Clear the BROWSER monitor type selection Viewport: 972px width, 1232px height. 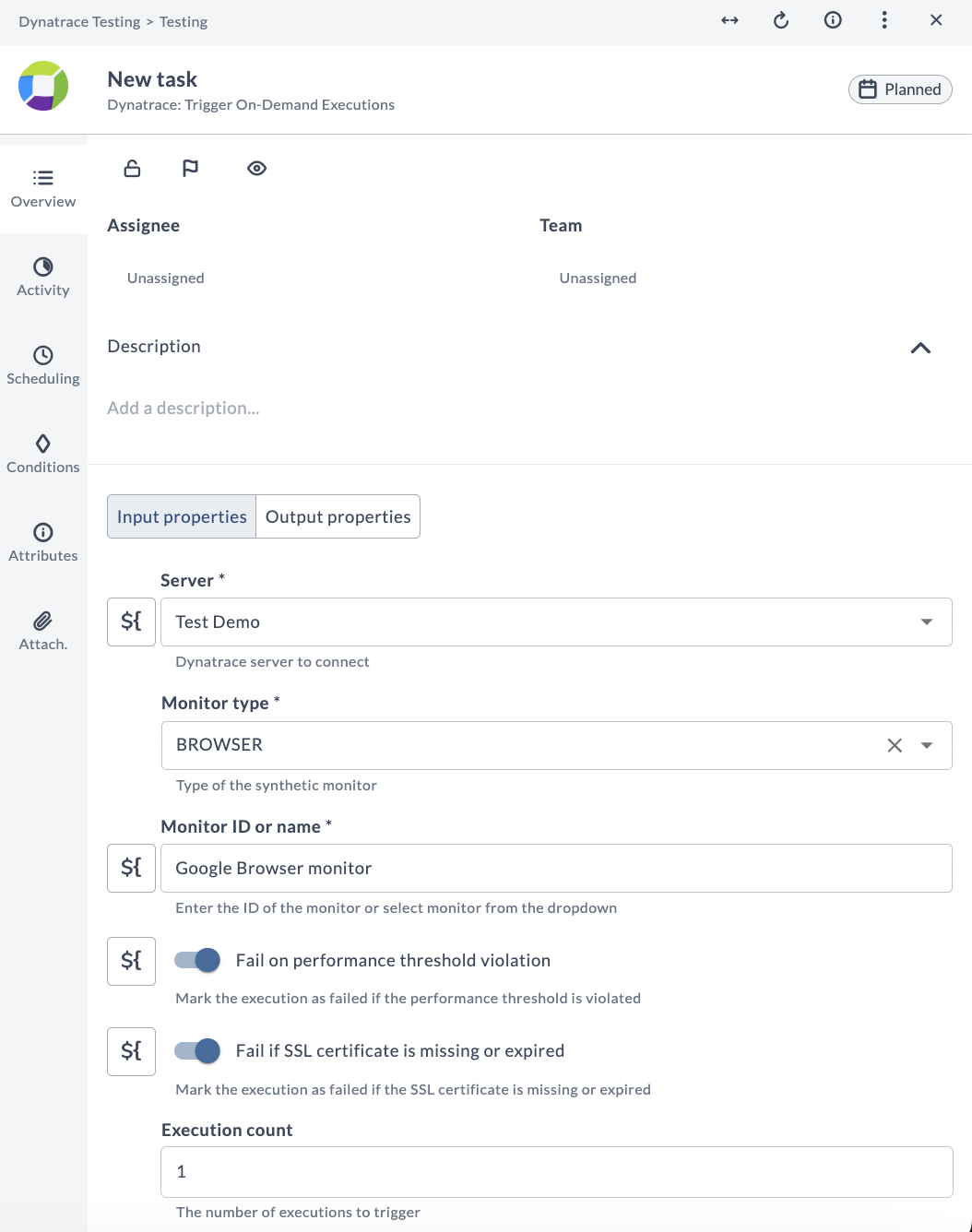pos(894,745)
